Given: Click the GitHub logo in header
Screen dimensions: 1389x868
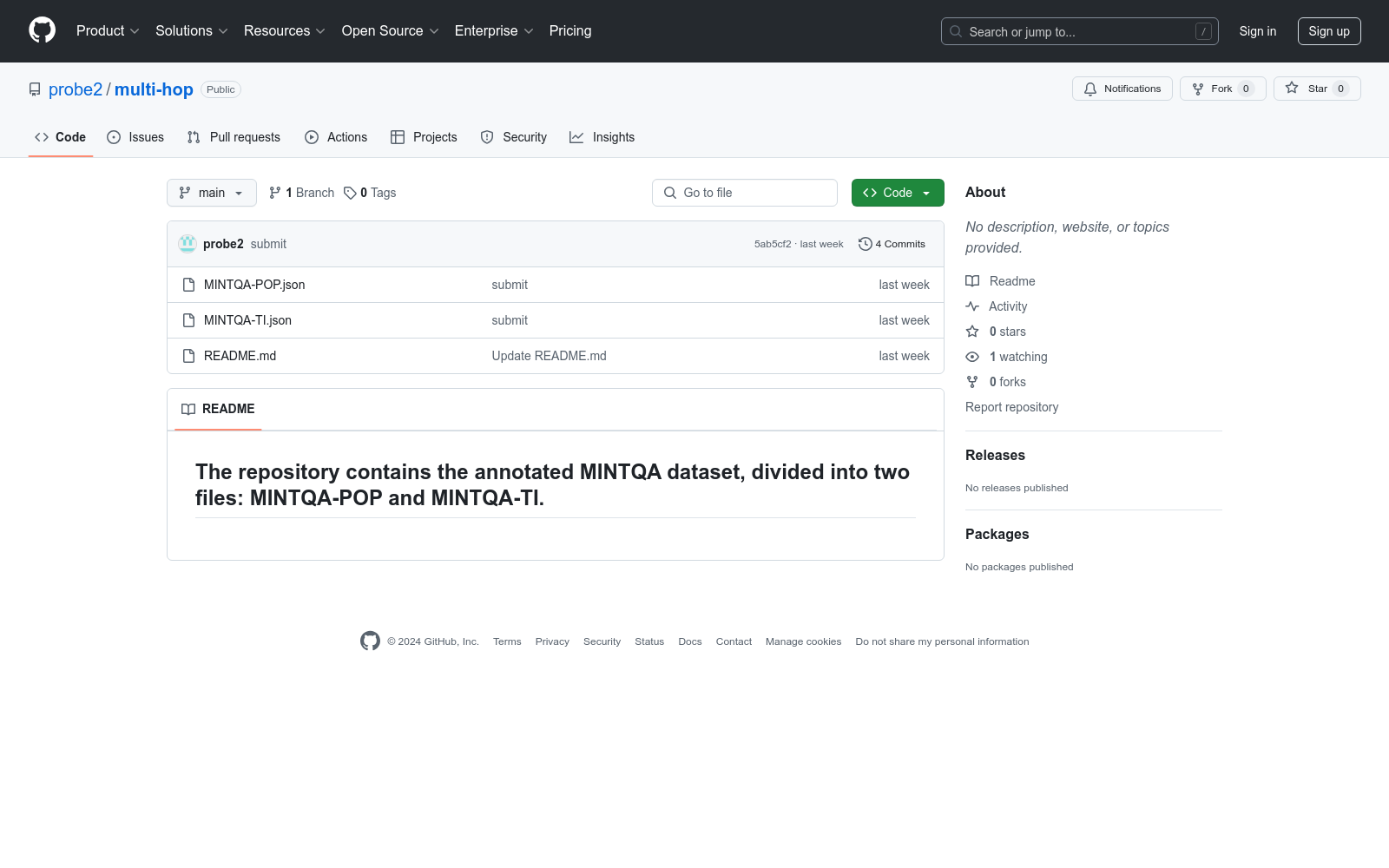Looking at the screenshot, I should [x=42, y=30].
